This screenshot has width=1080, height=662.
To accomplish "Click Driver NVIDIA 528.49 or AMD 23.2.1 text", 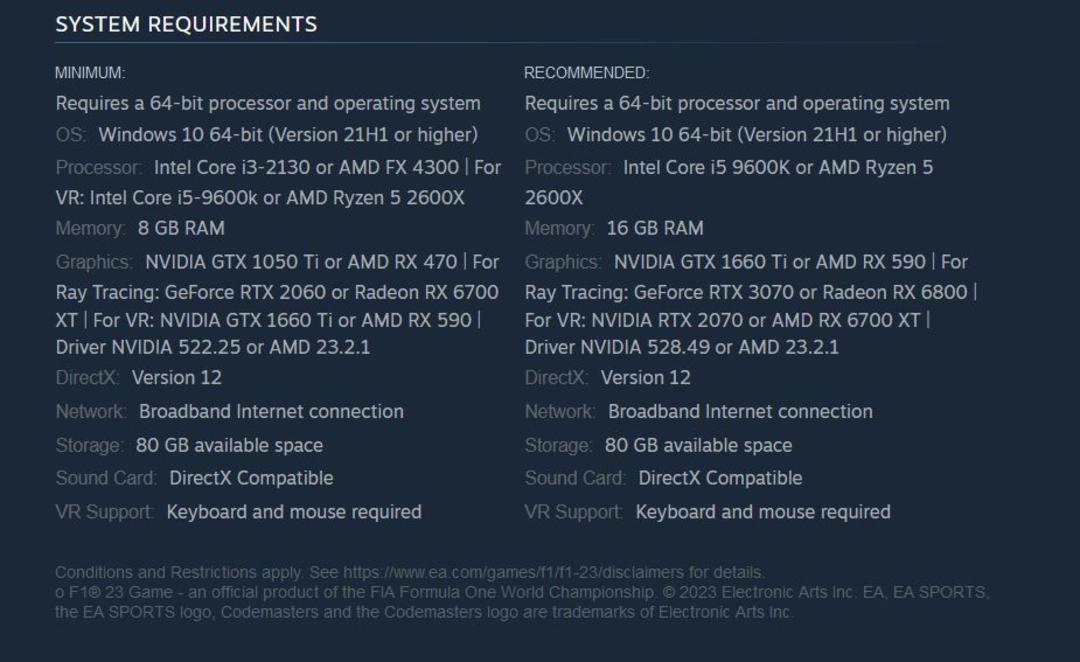I will click(x=682, y=347).
